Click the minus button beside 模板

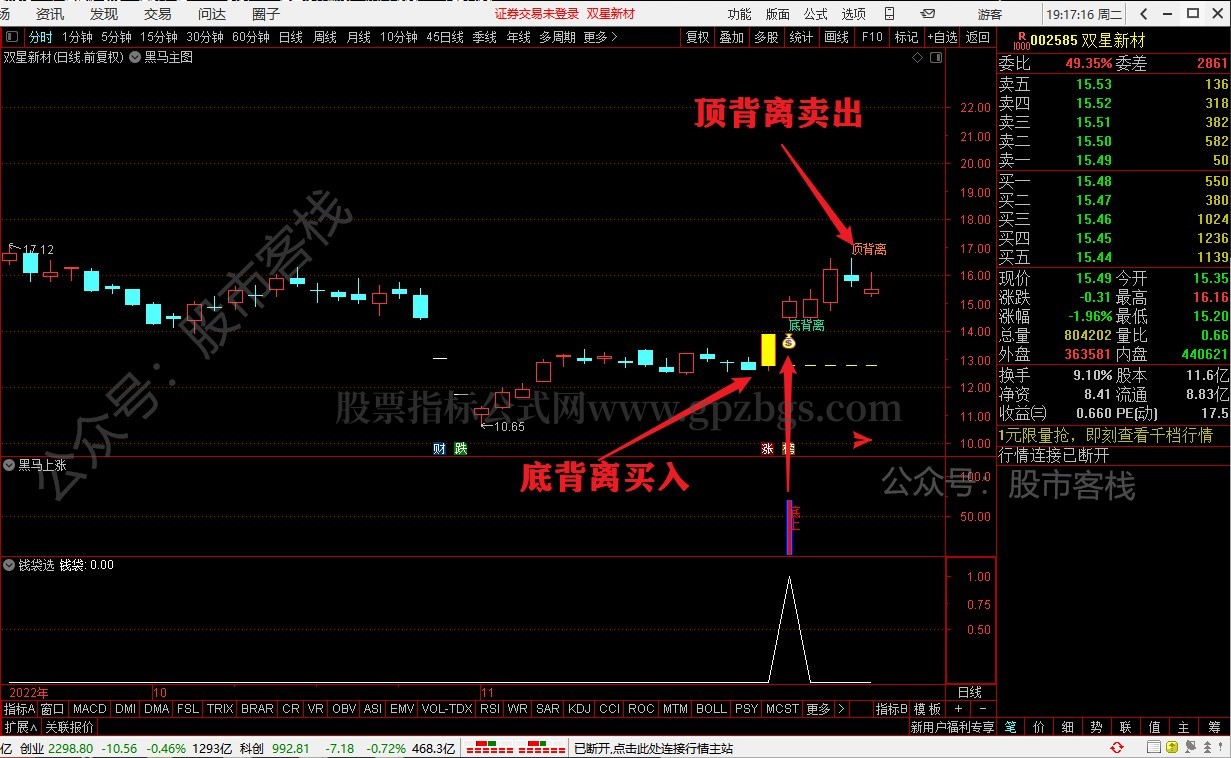tap(981, 709)
